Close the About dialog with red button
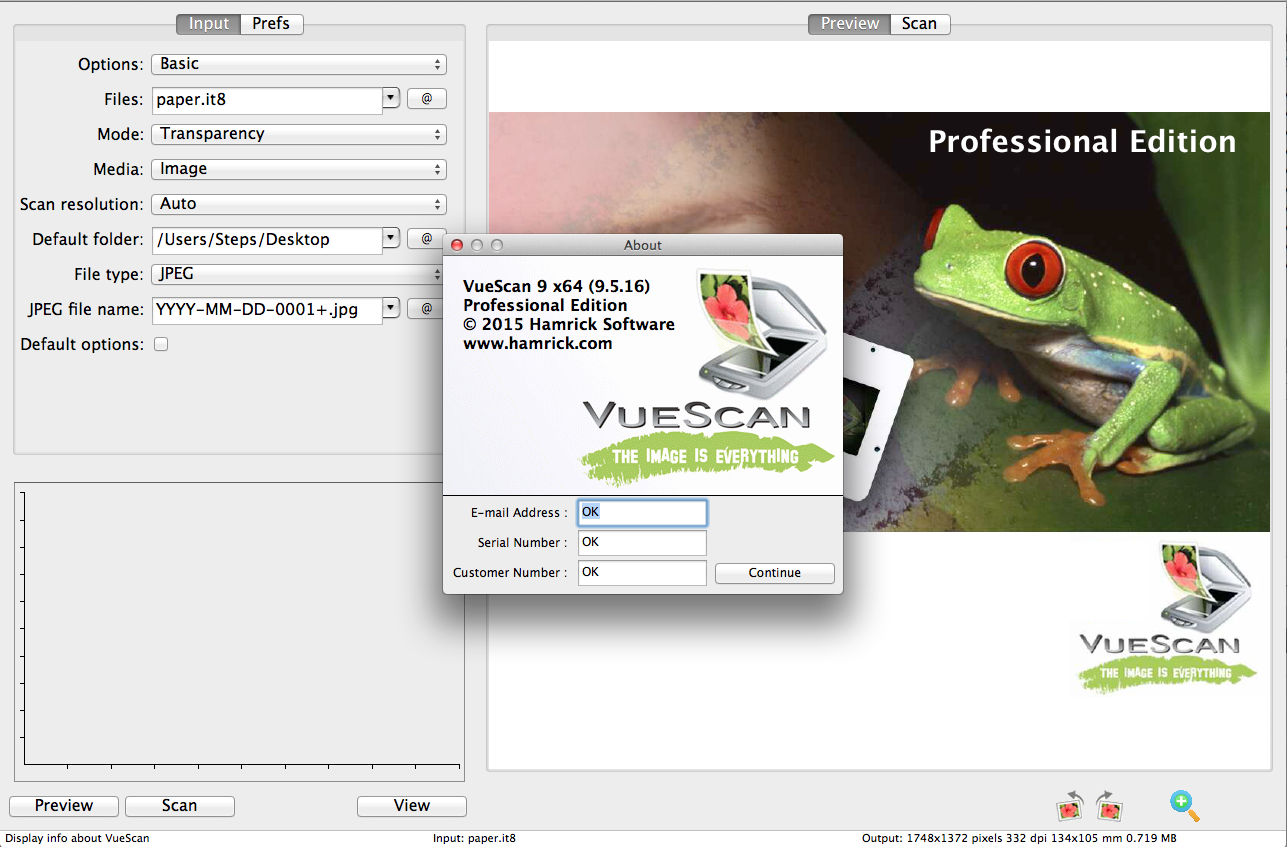Viewport: 1287px width, 847px height. click(457, 245)
